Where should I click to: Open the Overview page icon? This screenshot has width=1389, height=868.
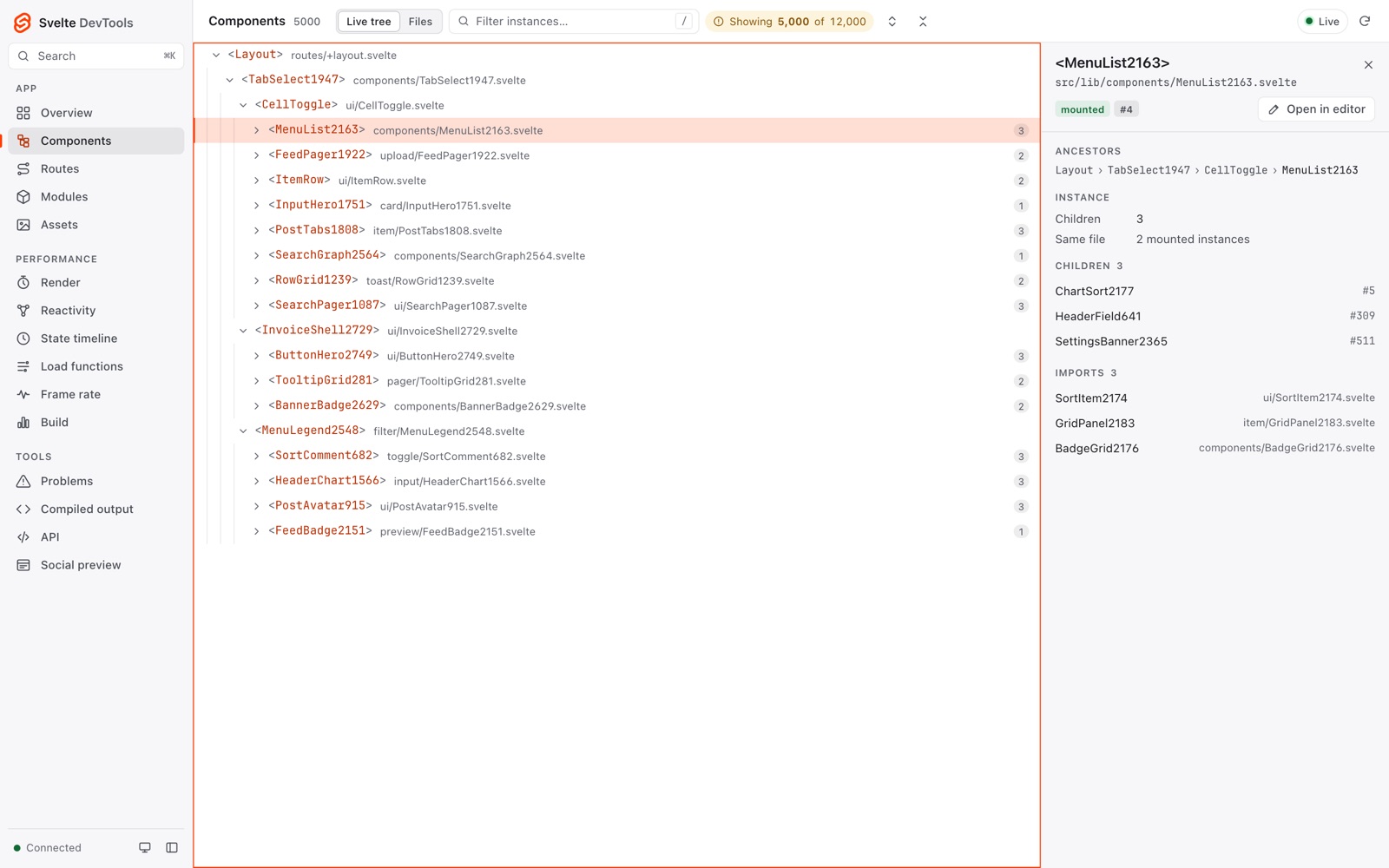coord(23,113)
